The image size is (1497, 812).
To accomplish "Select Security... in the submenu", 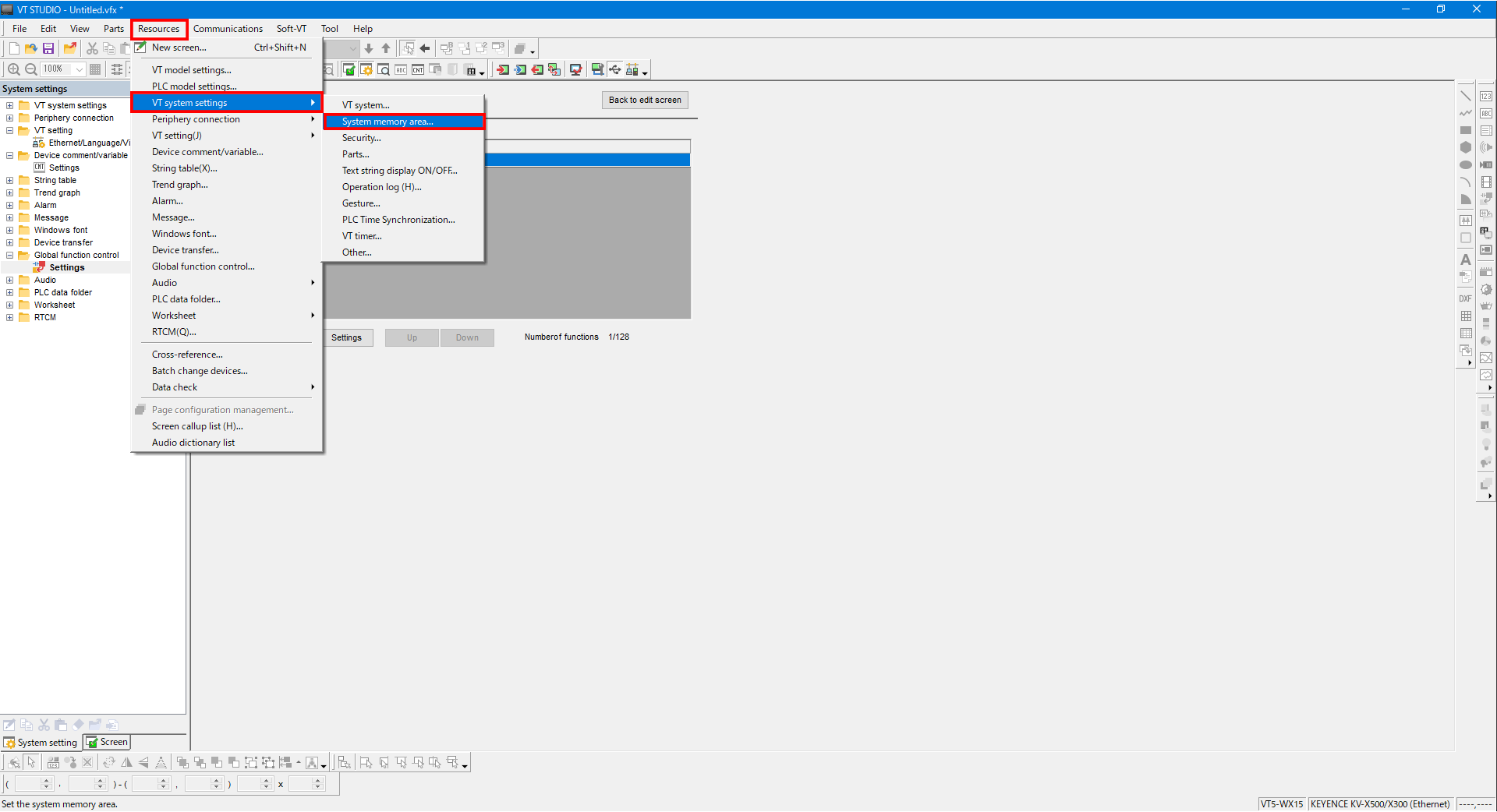I will pyautogui.click(x=362, y=138).
